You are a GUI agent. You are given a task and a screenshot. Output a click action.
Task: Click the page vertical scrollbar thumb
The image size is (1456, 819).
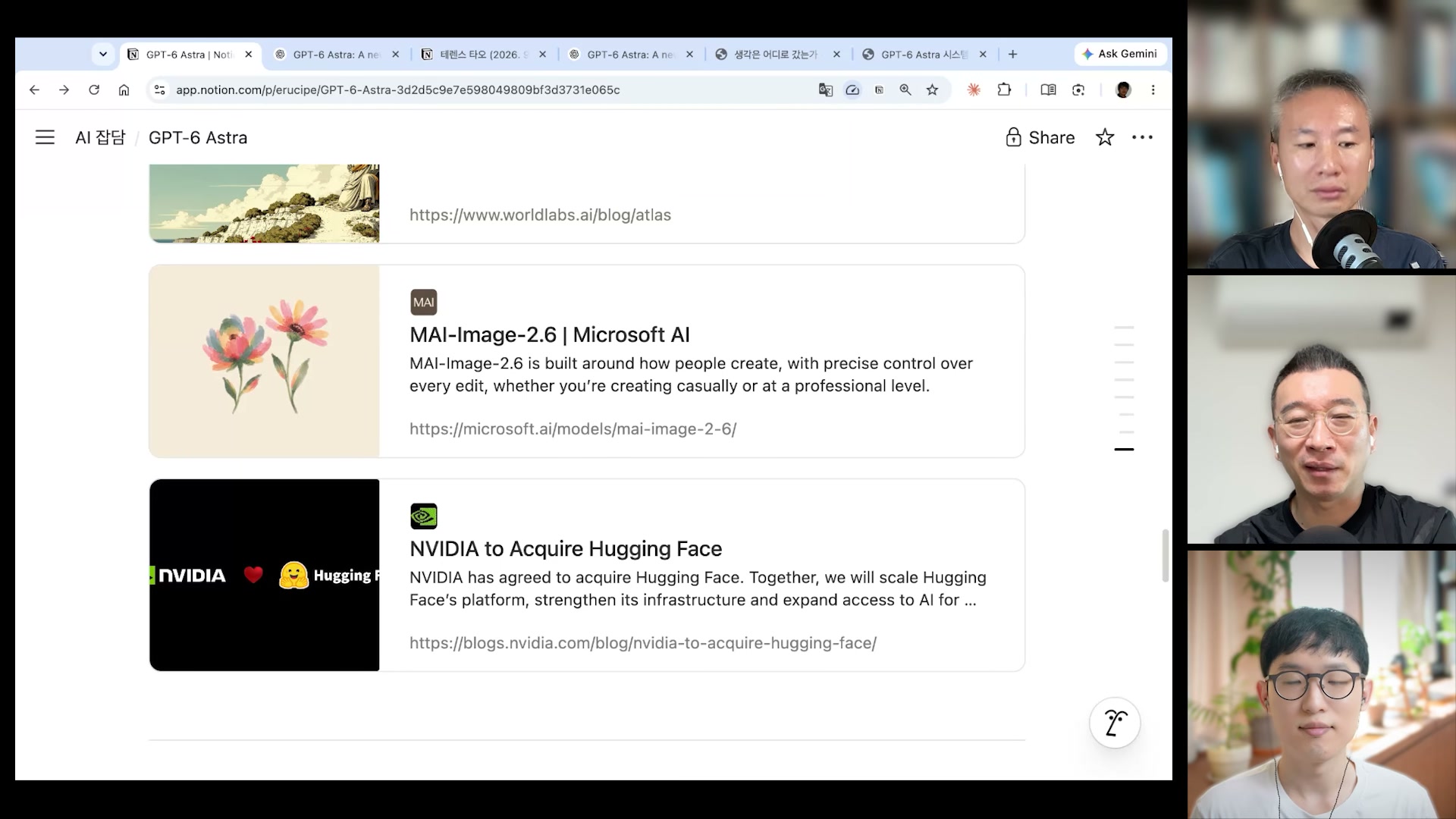(x=1165, y=556)
